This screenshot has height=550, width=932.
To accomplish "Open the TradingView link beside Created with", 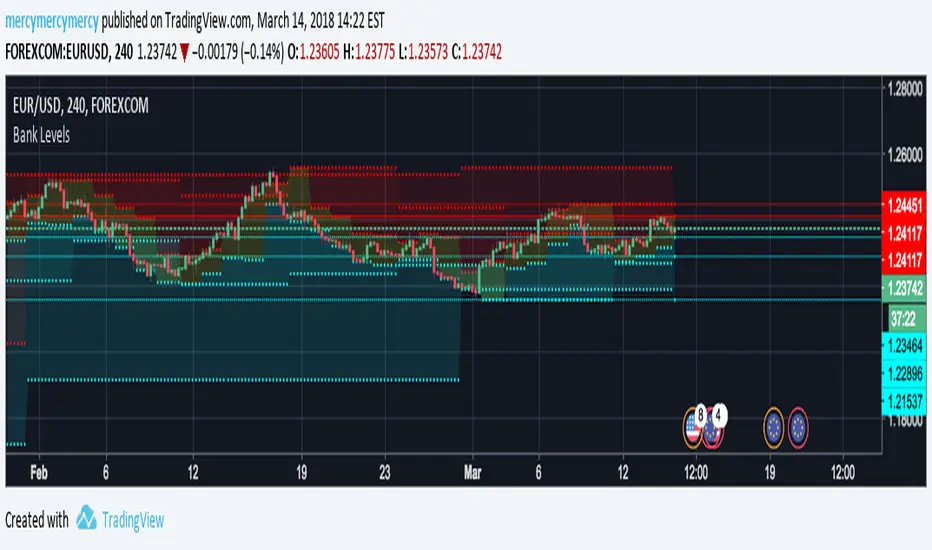I will point(133,521).
